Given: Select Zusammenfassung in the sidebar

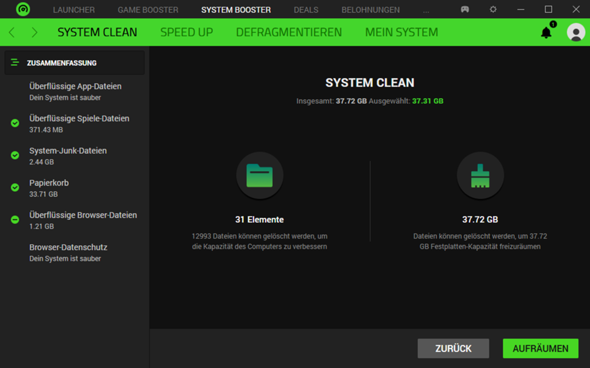Looking at the screenshot, I should [75, 62].
